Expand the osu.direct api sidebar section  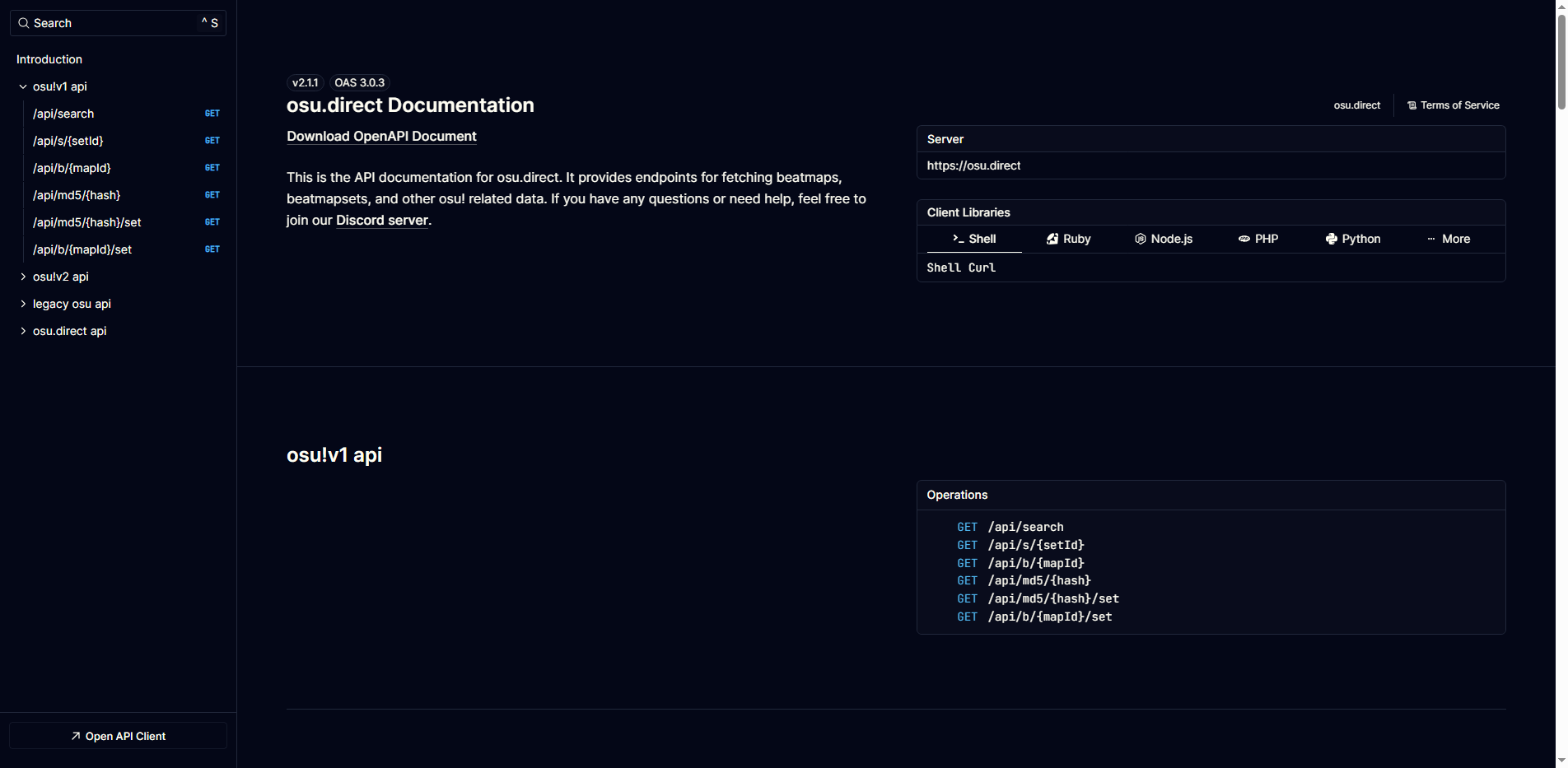click(23, 331)
